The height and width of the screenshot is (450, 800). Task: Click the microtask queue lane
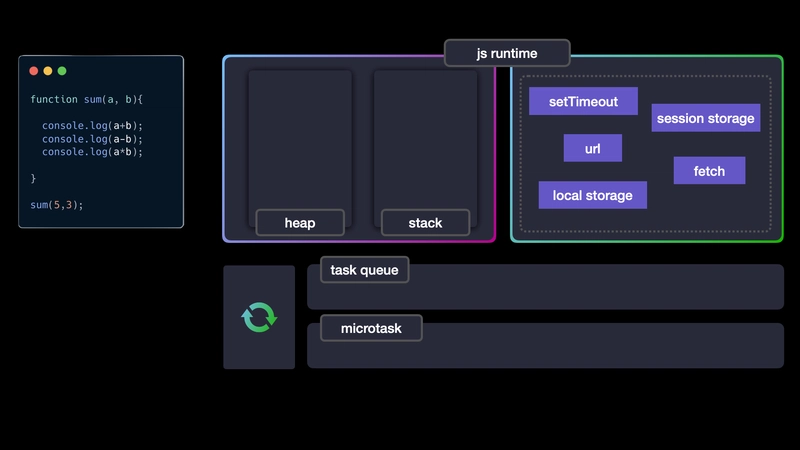coord(545,346)
